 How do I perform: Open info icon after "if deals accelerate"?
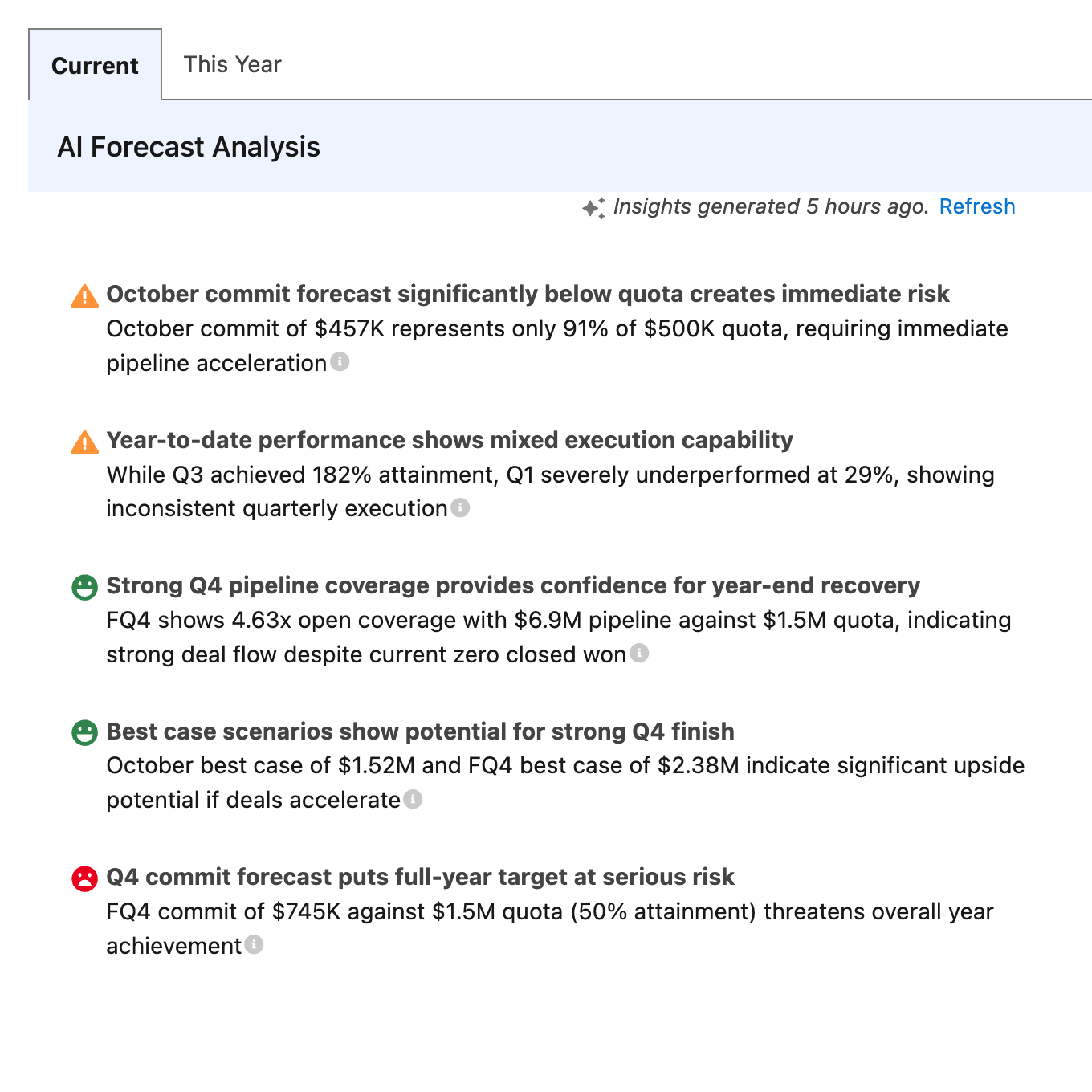click(x=413, y=799)
